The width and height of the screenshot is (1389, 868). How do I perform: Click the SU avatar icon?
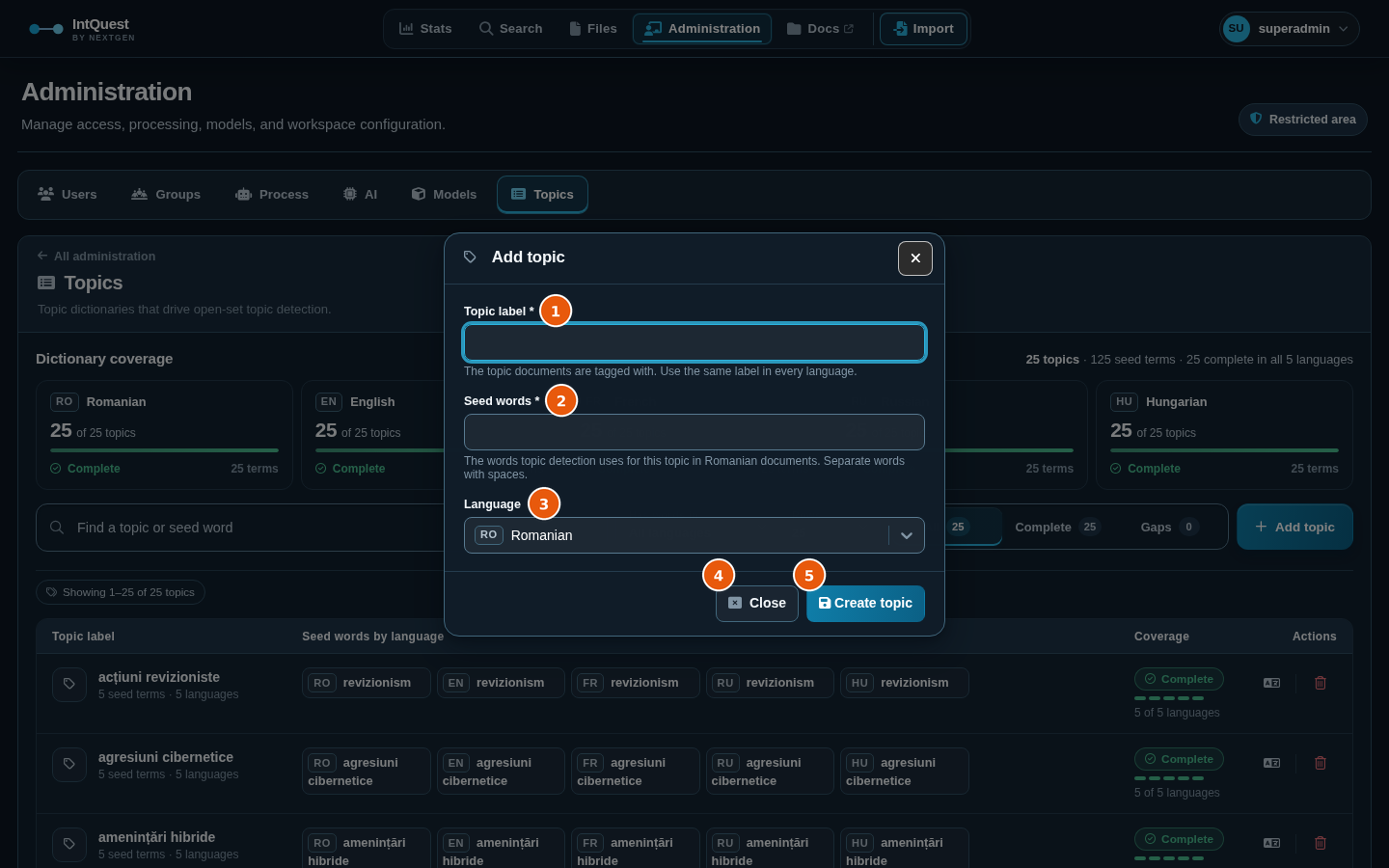(x=1237, y=29)
